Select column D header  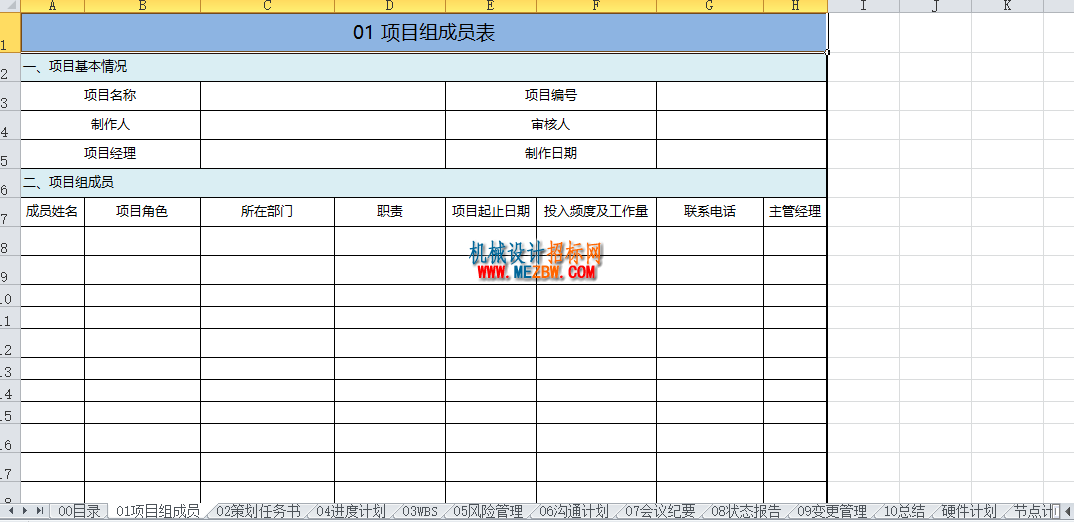(x=390, y=6)
